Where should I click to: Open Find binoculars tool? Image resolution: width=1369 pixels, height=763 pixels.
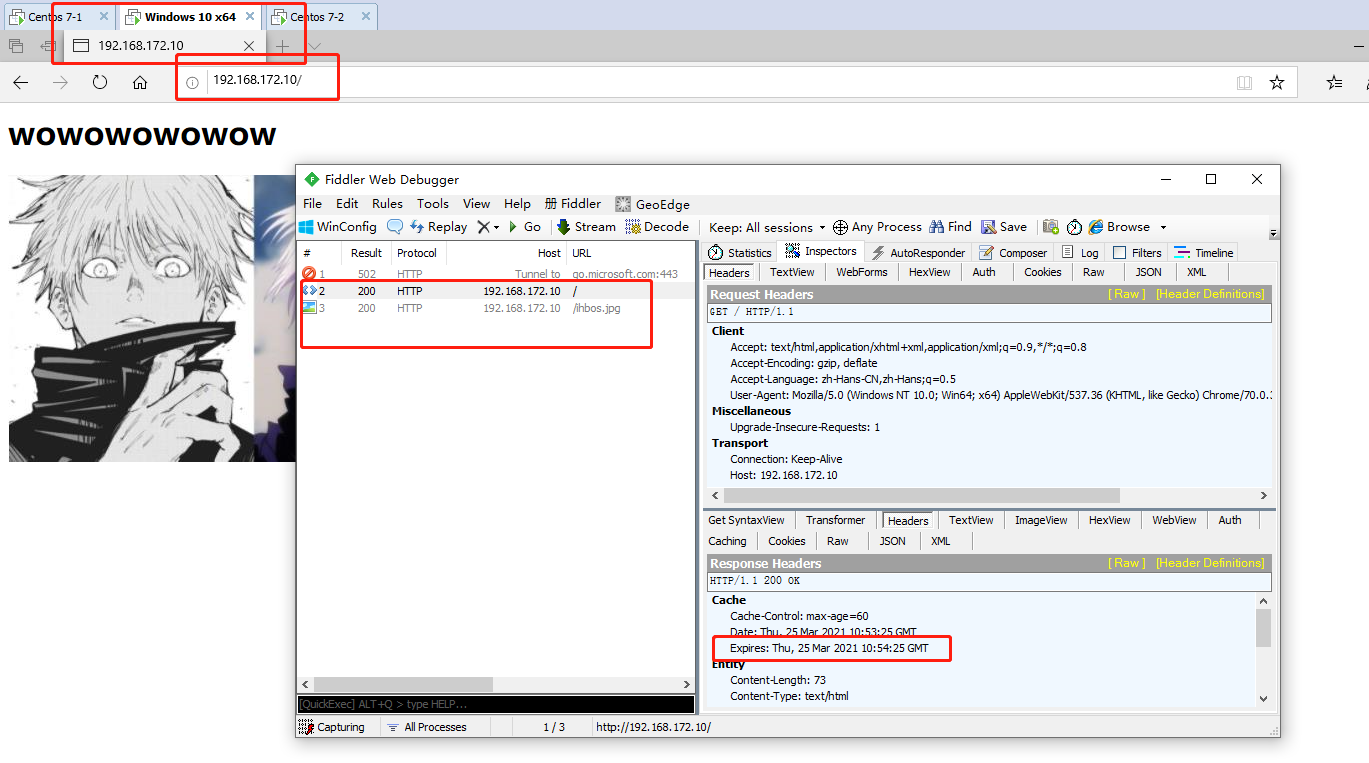950,227
